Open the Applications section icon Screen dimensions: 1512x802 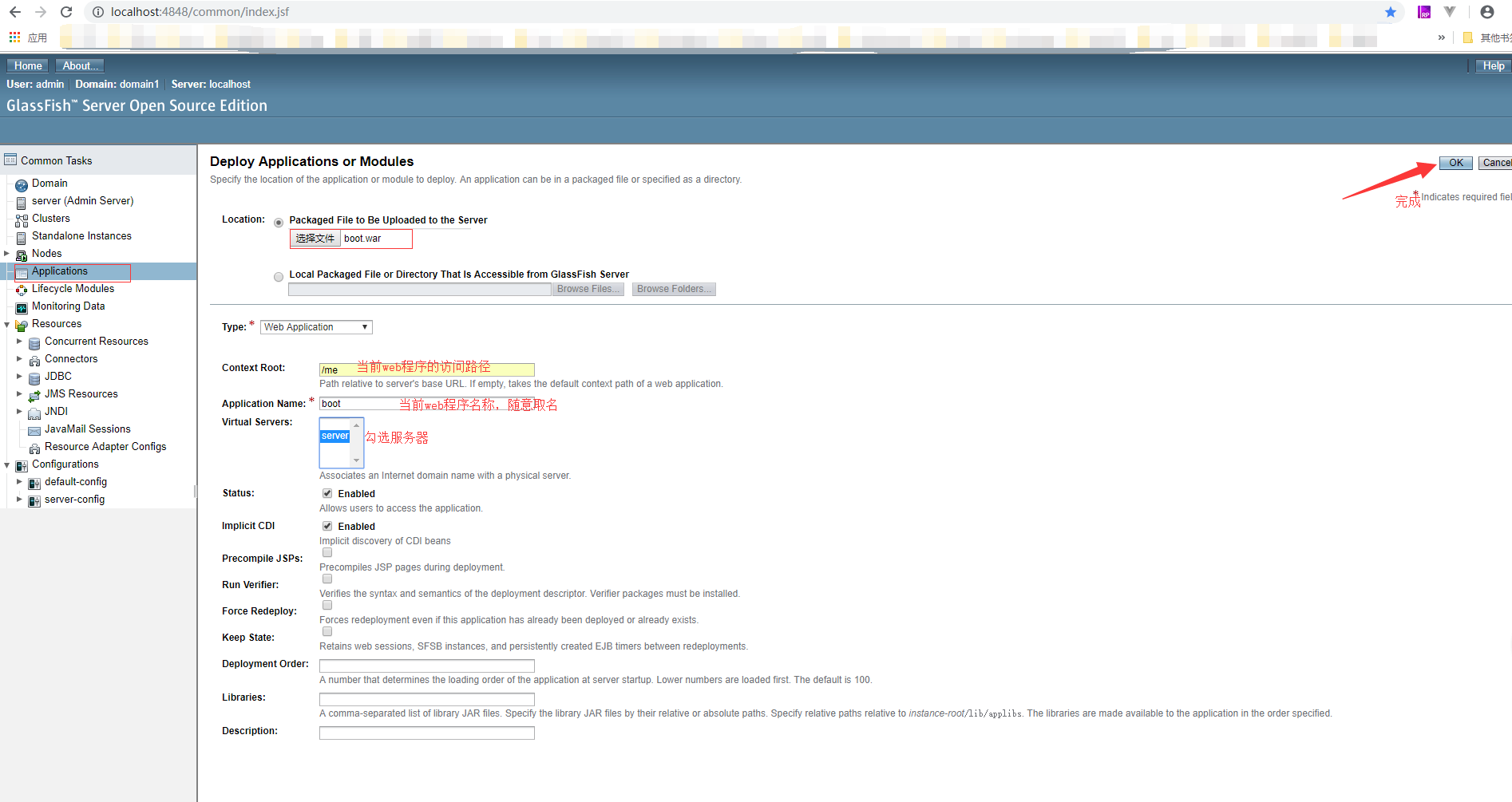[x=22, y=271]
